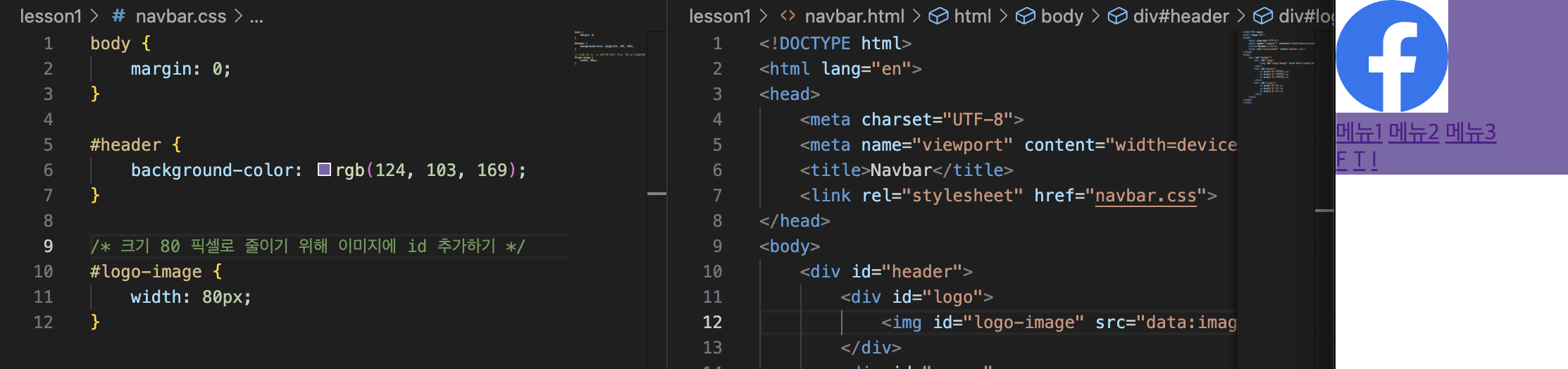Click the 'F' link below the menus
Screen dimensions: 1568x369
1341,161
